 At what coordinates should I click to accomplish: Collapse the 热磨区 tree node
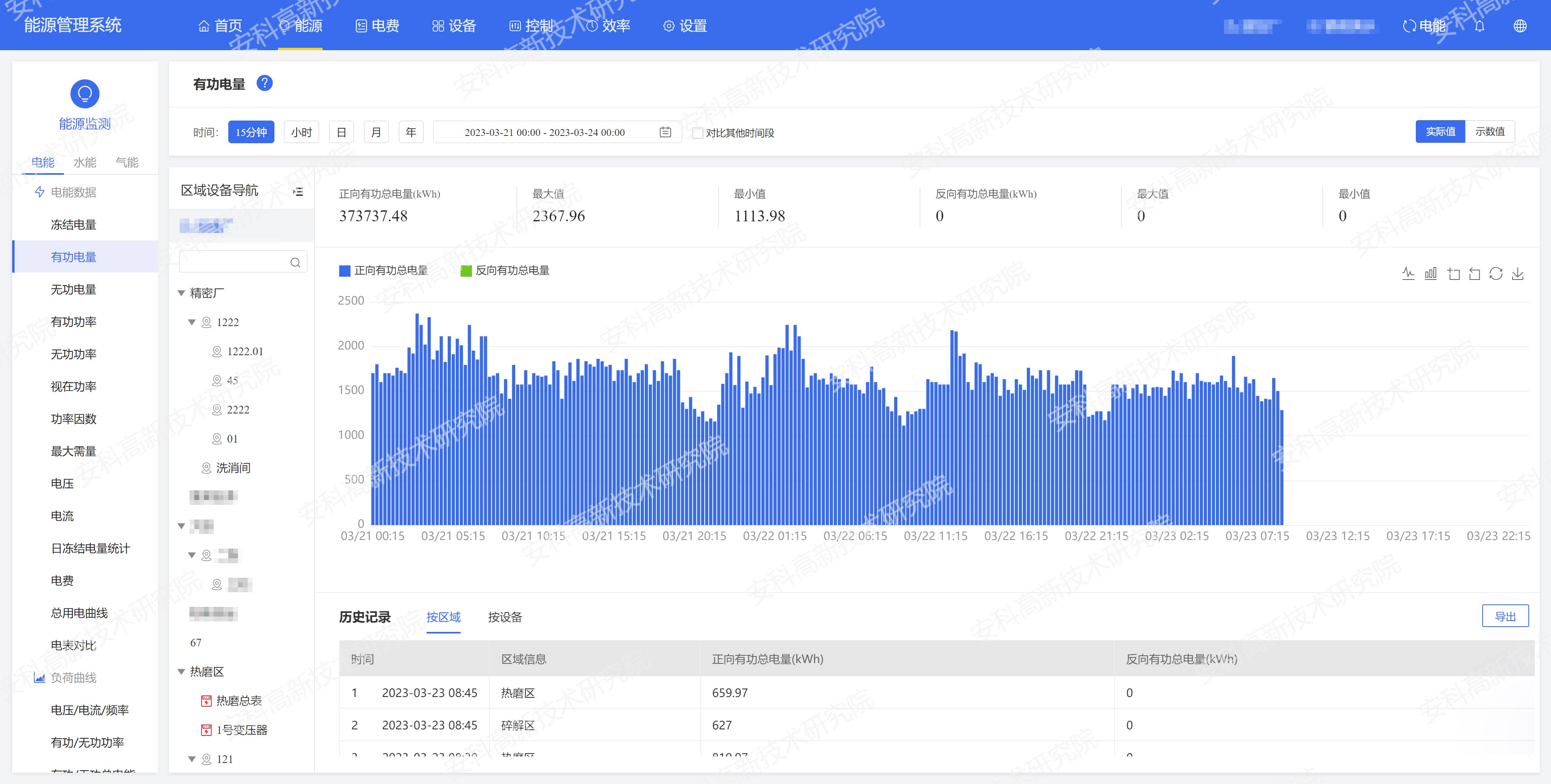(181, 672)
